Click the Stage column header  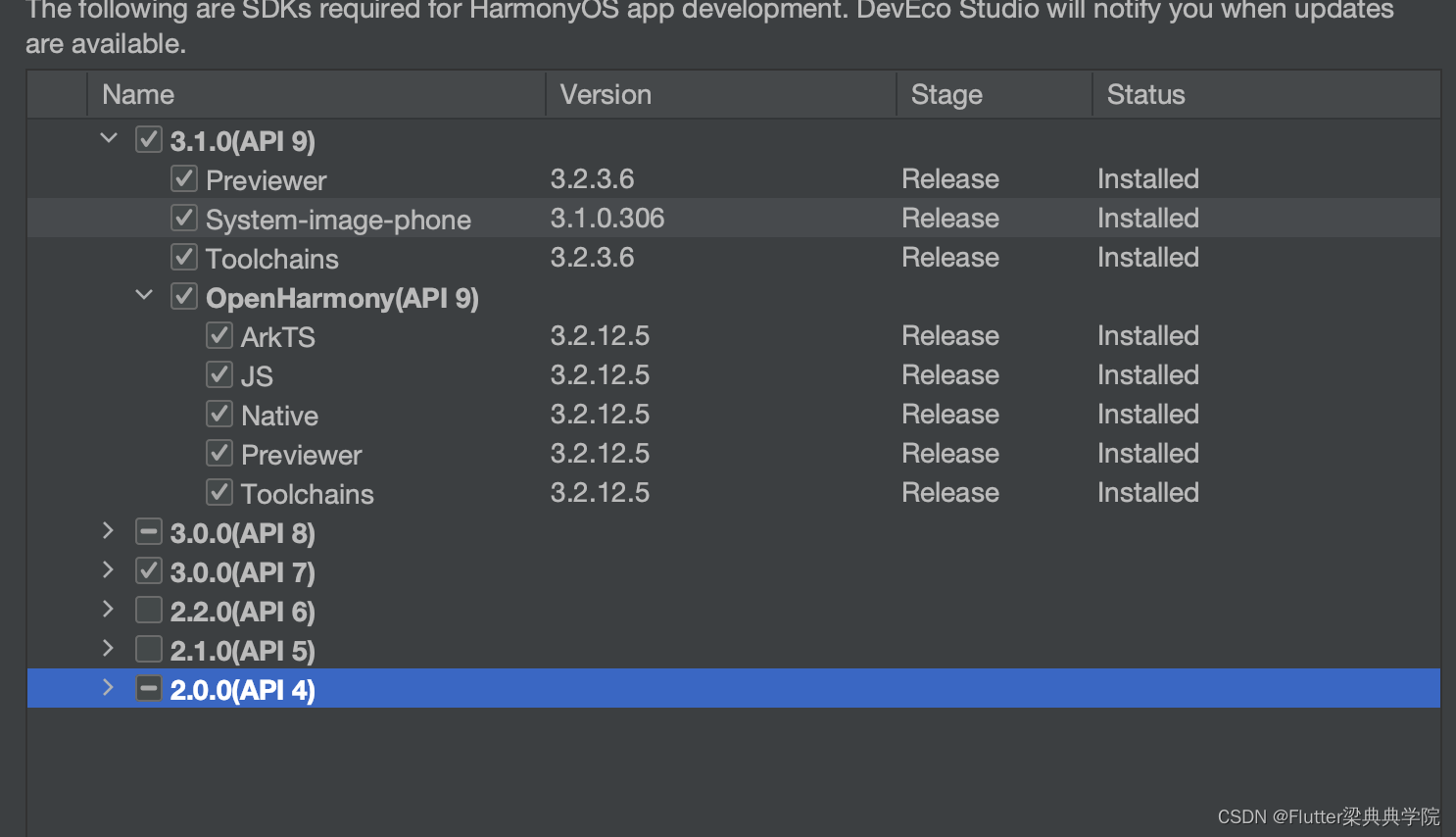(x=995, y=94)
